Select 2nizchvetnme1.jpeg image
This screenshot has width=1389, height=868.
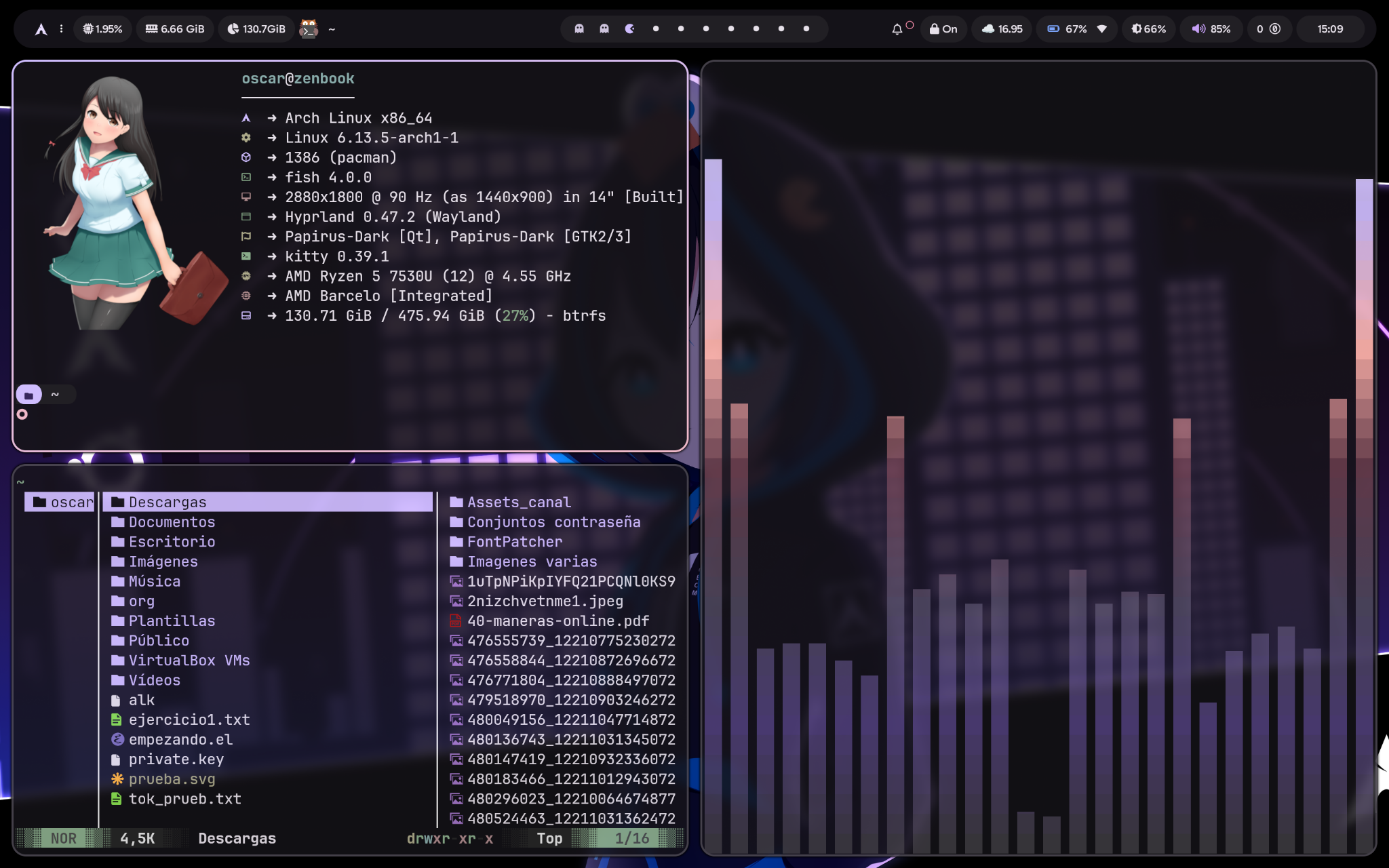coord(536,601)
